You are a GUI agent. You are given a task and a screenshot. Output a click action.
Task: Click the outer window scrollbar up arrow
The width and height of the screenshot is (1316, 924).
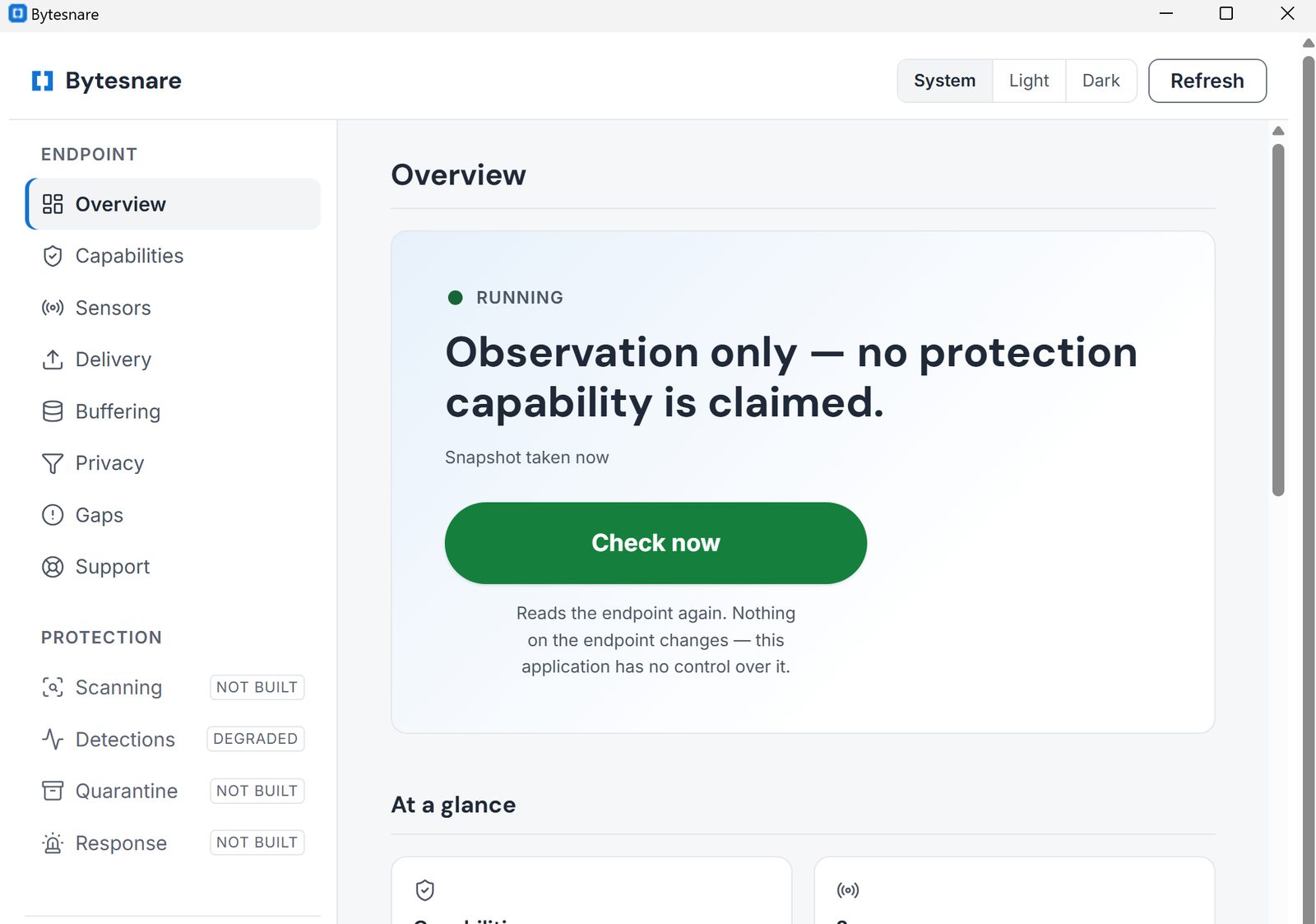[1309, 43]
